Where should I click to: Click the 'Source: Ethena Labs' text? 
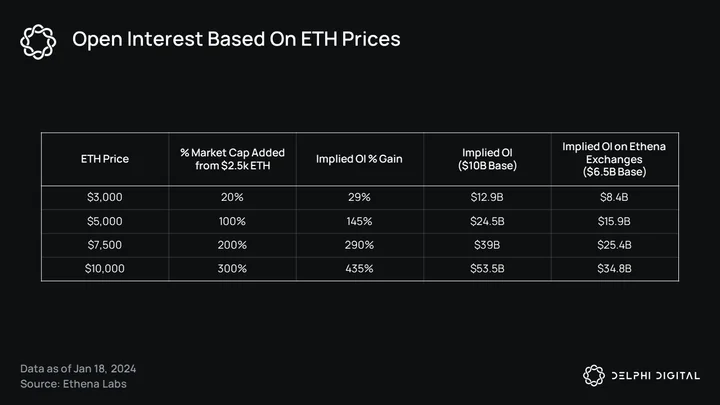coord(73,384)
